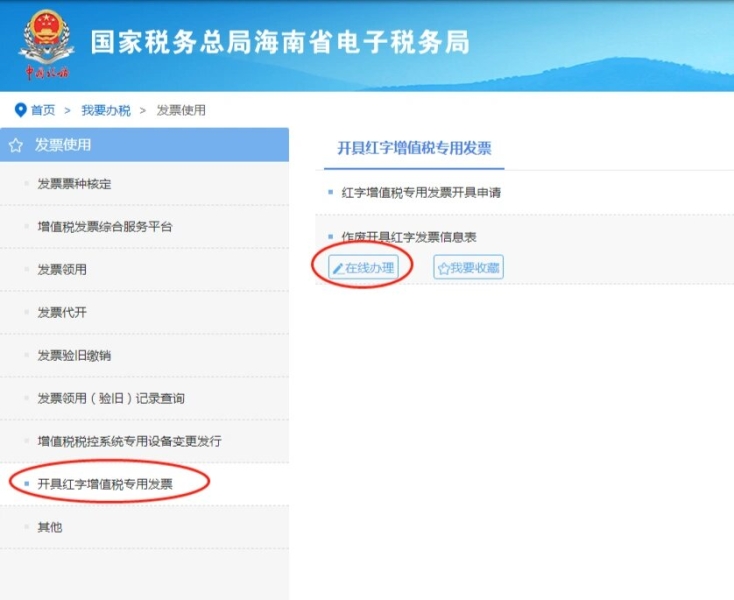Click the star icon beside 发票使用 header
This screenshot has width=734, height=600.
pos(16,146)
